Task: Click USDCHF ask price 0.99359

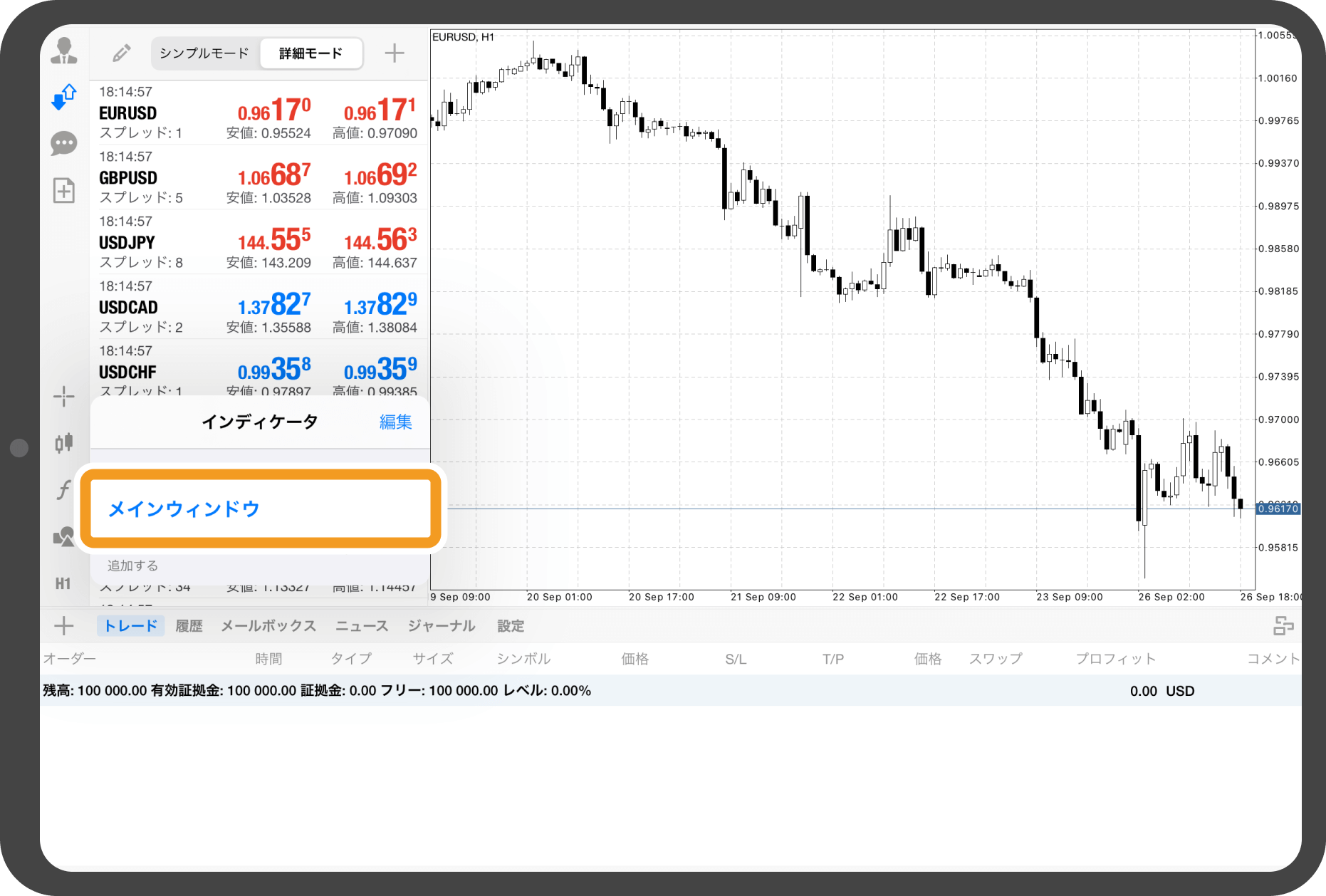Action: coord(380,370)
